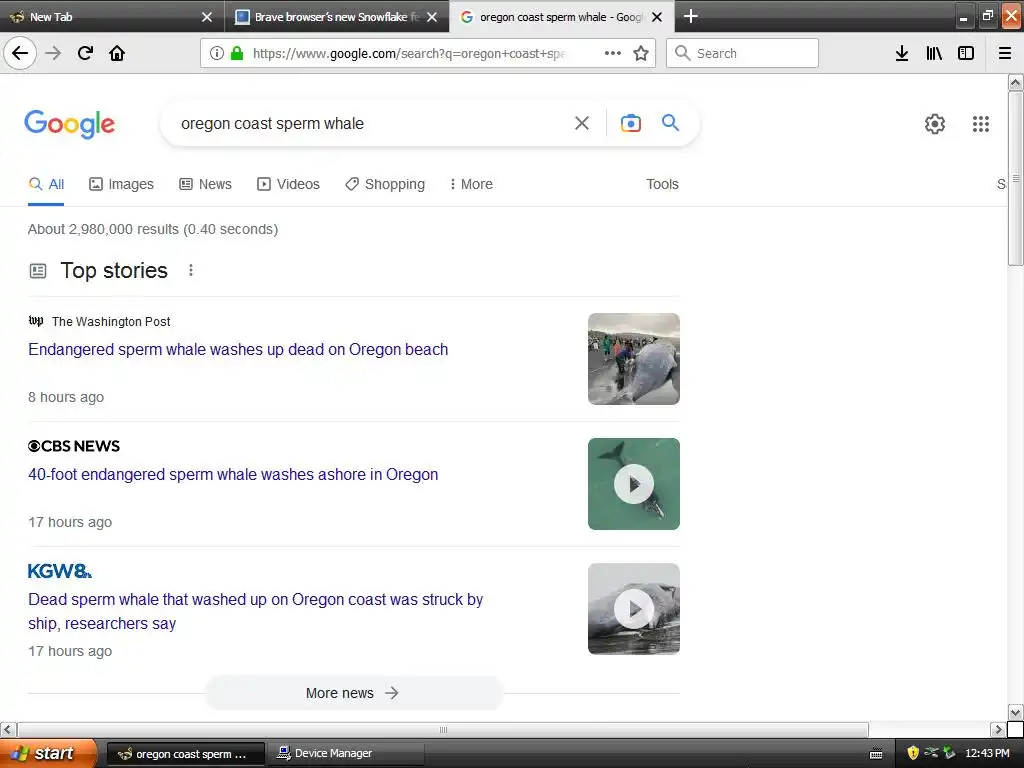Click the security shield tray icon
Image resolution: width=1024 pixels, height=768 pixels.
[913, 753]
